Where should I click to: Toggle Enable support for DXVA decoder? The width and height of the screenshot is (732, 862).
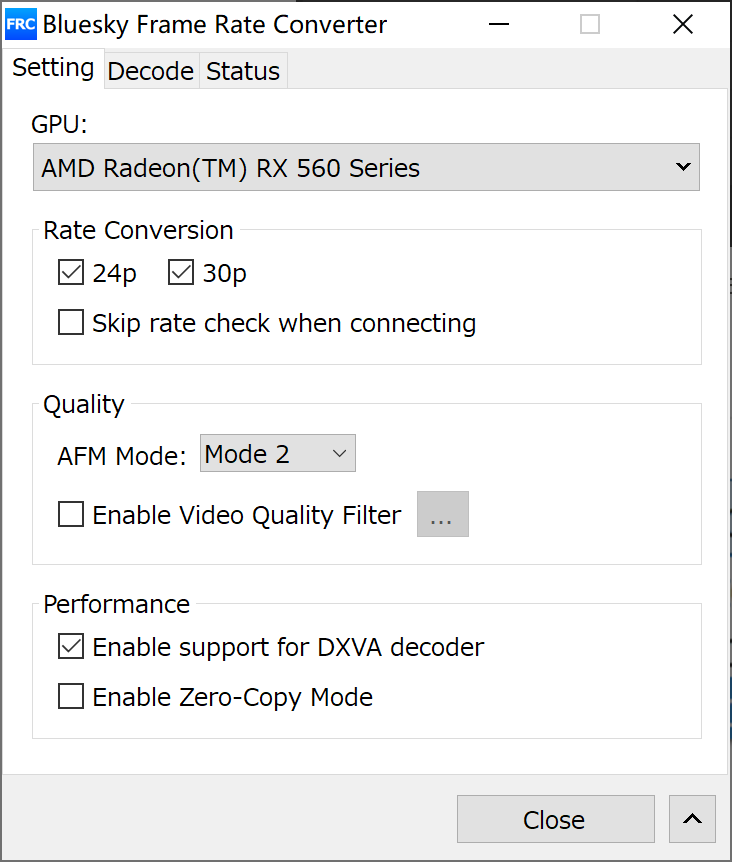[72, 647]
